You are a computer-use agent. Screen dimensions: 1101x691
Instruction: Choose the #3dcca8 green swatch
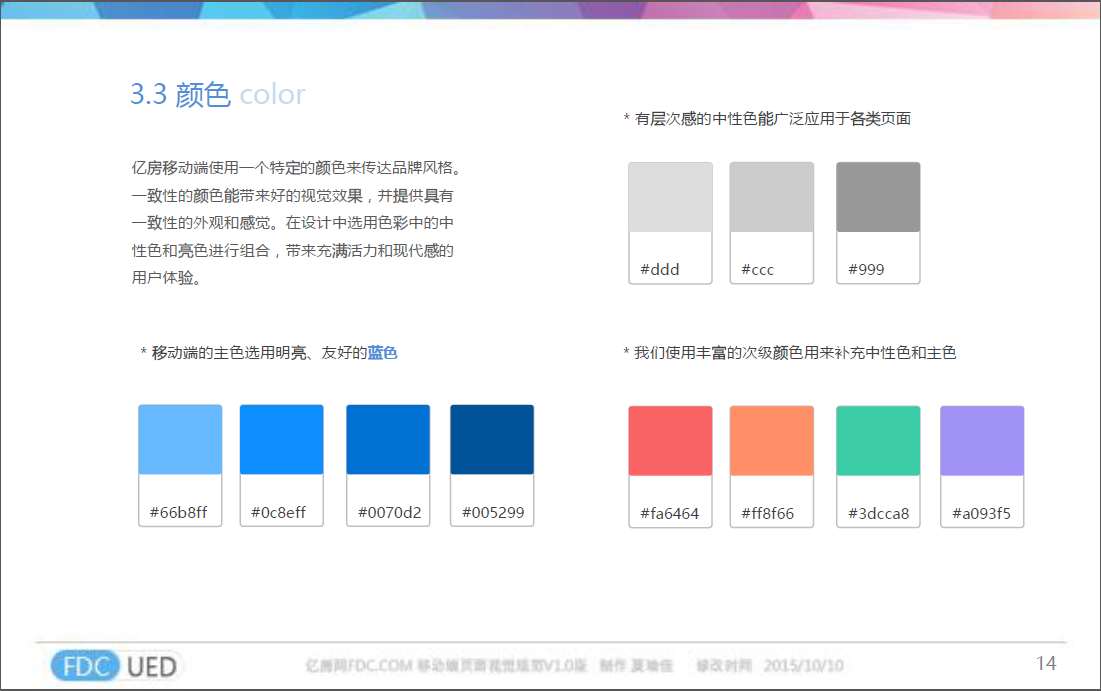(878, 441)
